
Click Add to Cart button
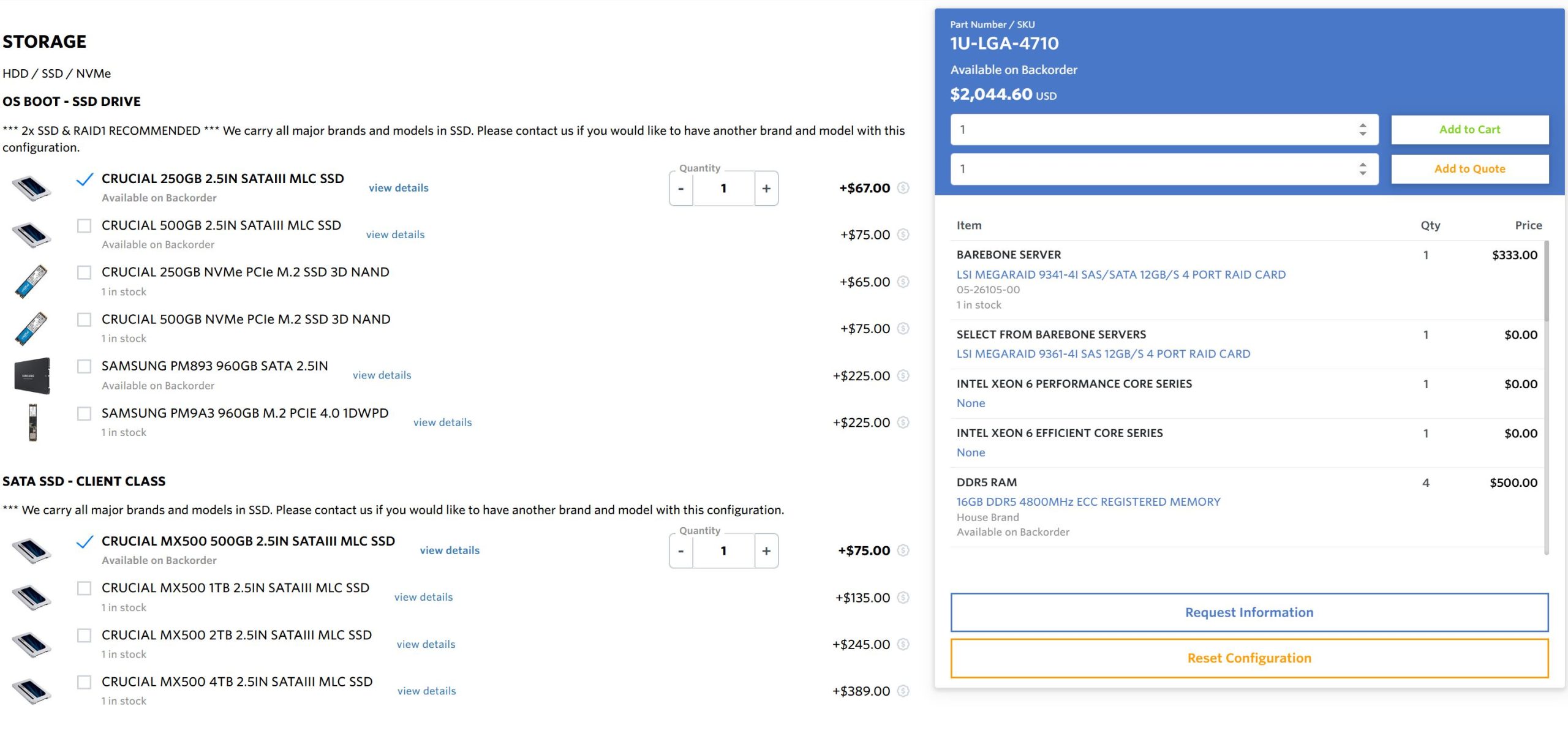[1469, 129]
